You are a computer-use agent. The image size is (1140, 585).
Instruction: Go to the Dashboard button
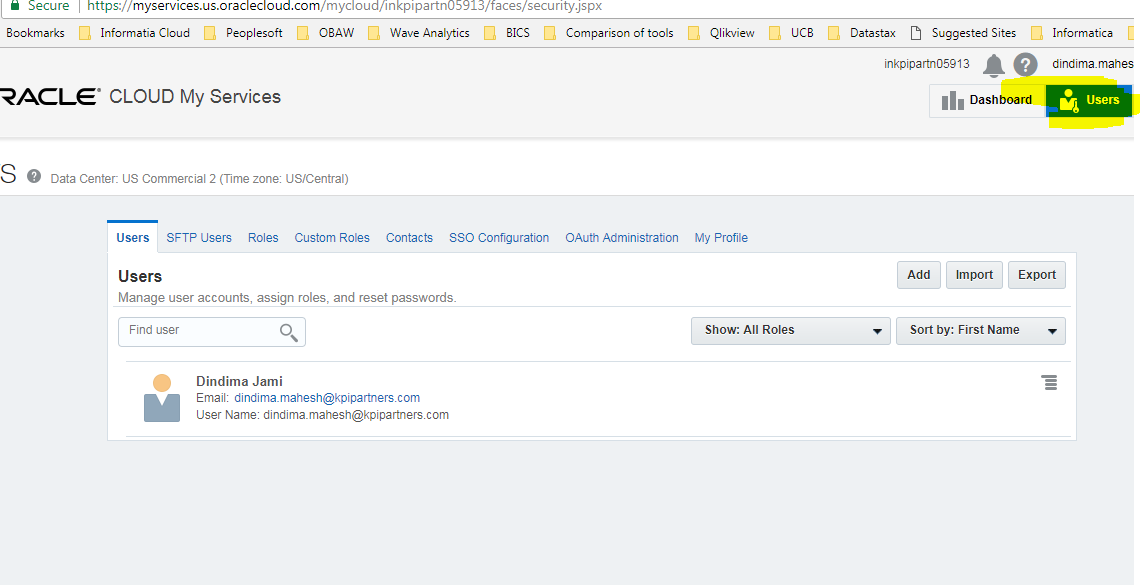(987, 100)
